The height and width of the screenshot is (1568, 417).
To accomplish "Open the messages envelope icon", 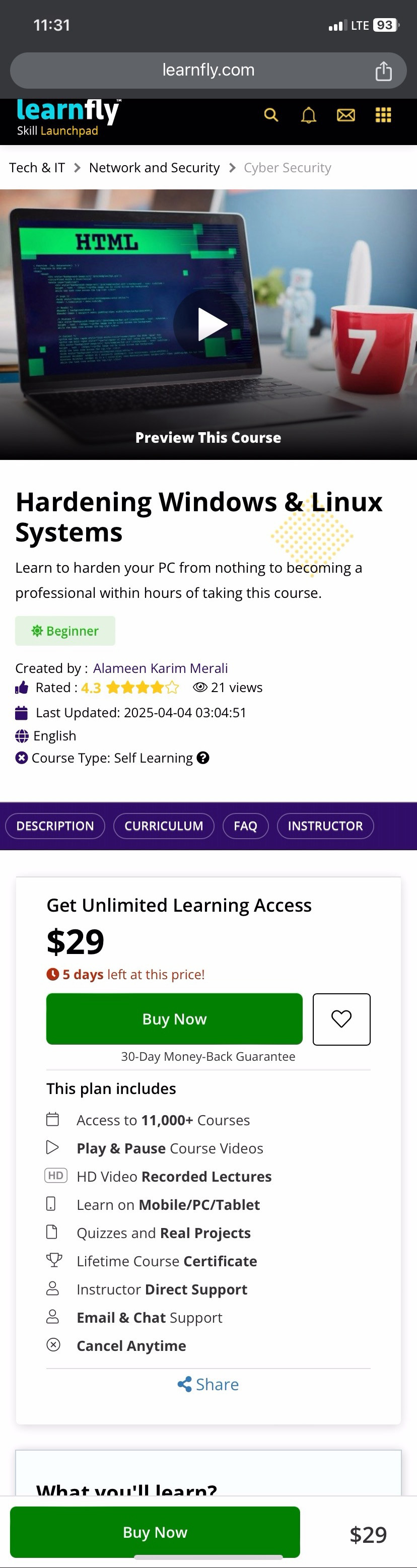I will click(346, 115).
